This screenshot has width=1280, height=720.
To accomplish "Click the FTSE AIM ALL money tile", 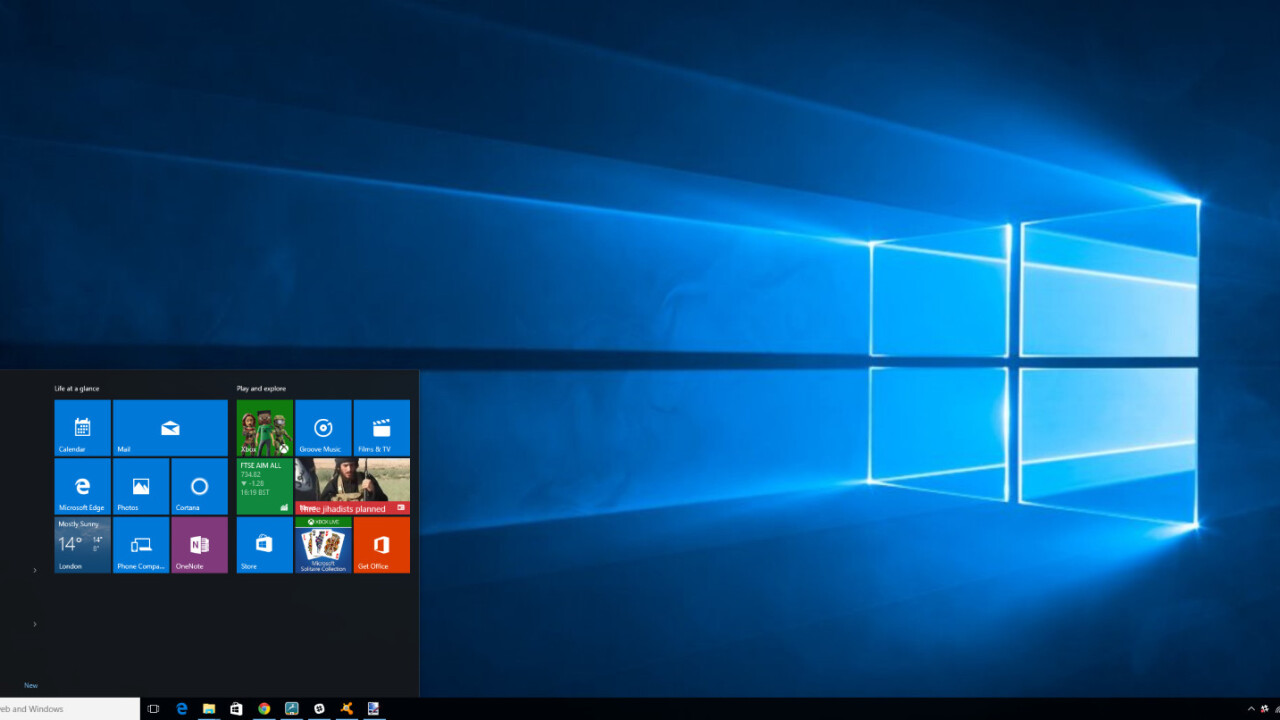I will pyautogui.click(x=264, y=486).
